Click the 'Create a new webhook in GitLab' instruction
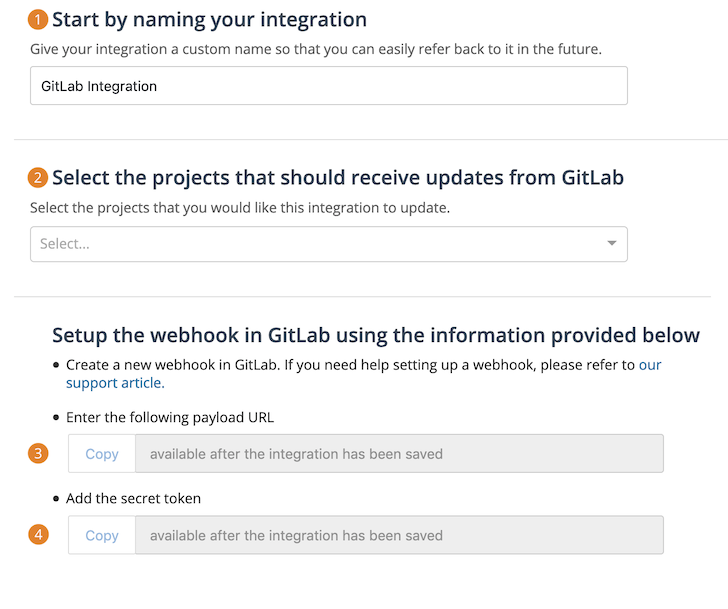728x609 pixels. point(350,365)
